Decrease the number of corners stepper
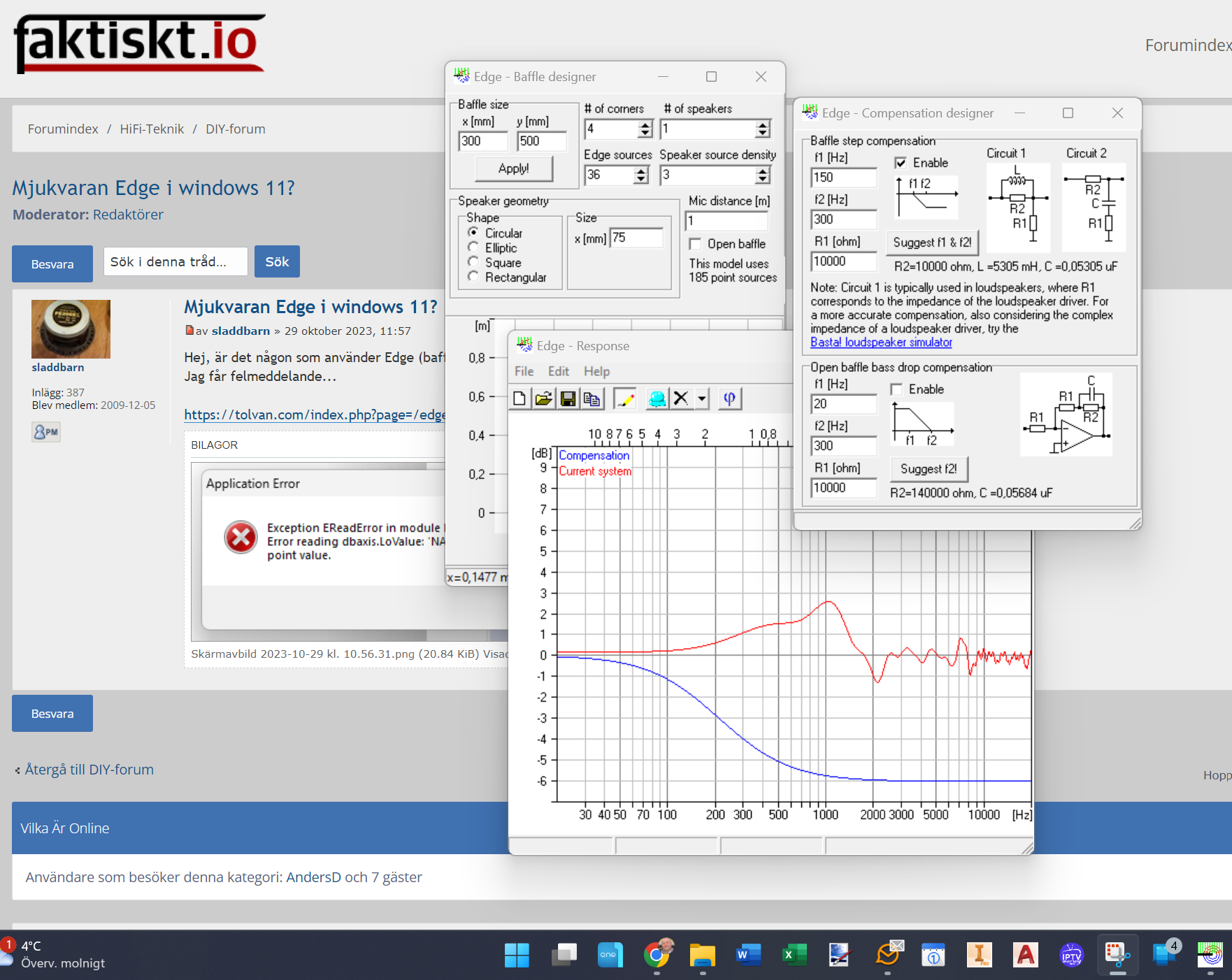The image size is (1232, 980). 645,134
